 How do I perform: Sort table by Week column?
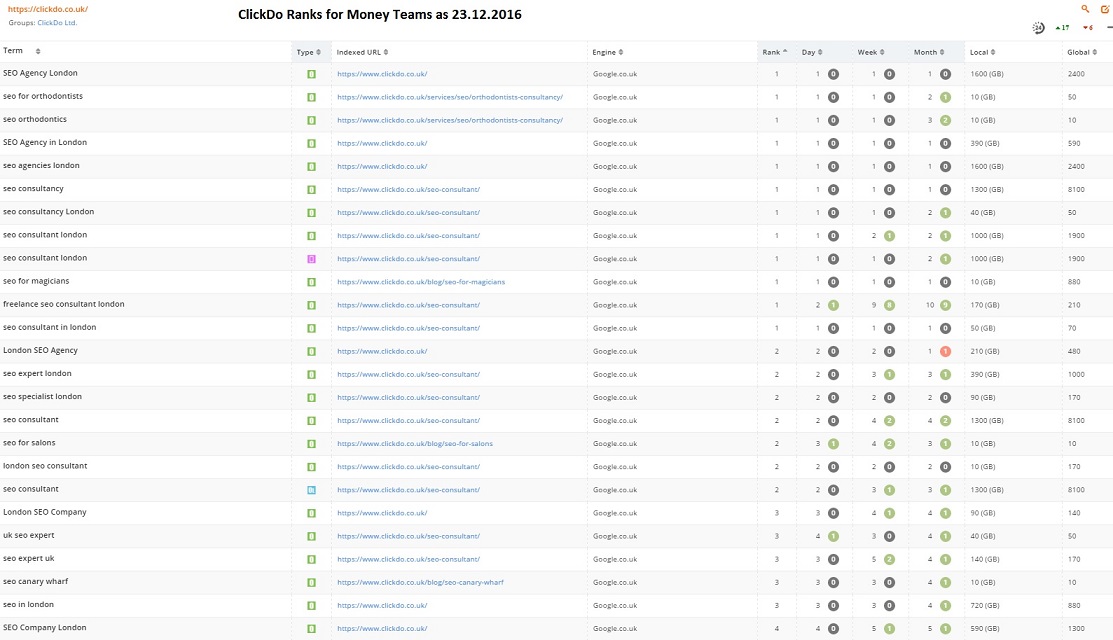point(871,53)
